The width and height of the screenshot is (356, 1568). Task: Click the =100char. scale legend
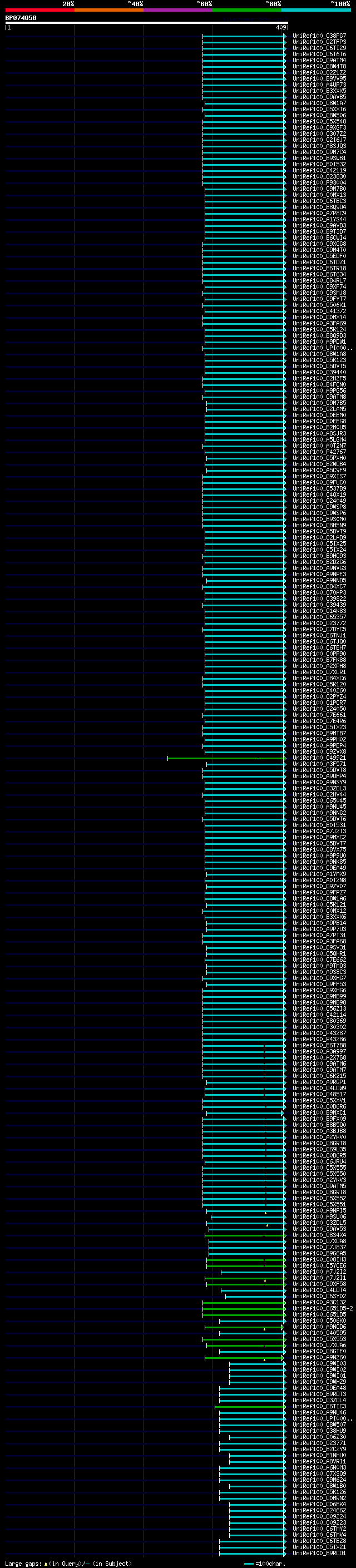click(x=265, y=1564)
